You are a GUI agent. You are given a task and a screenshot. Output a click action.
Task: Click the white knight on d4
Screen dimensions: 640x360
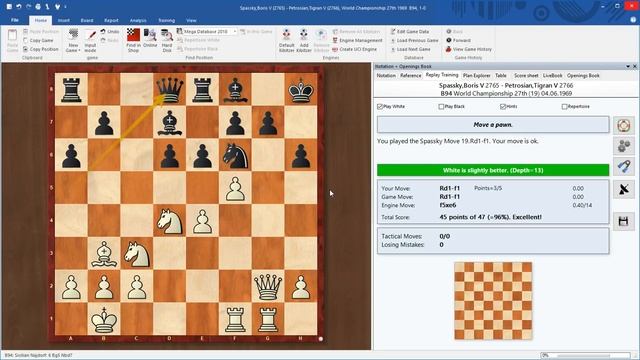(169, 221)
